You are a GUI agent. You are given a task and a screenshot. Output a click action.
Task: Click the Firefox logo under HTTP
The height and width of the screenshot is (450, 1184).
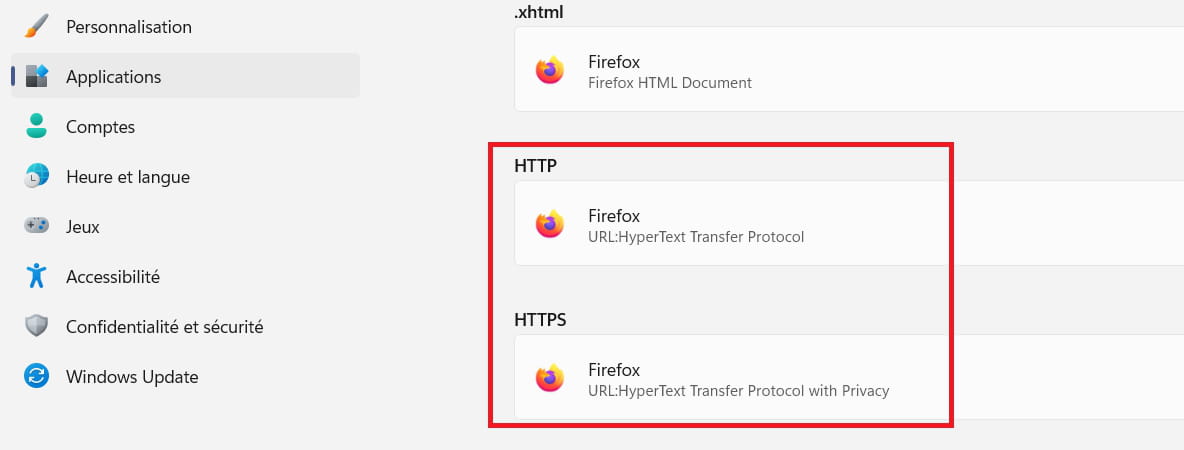click(x=550, y=224)
